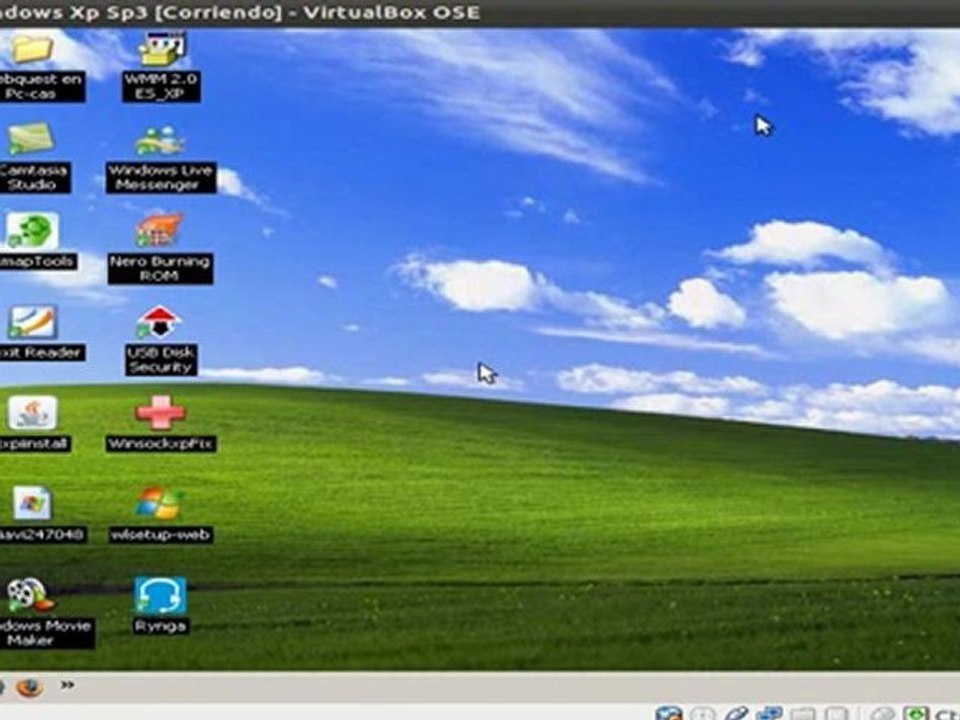Expand the Quick Launch overflow chevron
The width and height of the screenshot is (960, 720).
(67, 685)
